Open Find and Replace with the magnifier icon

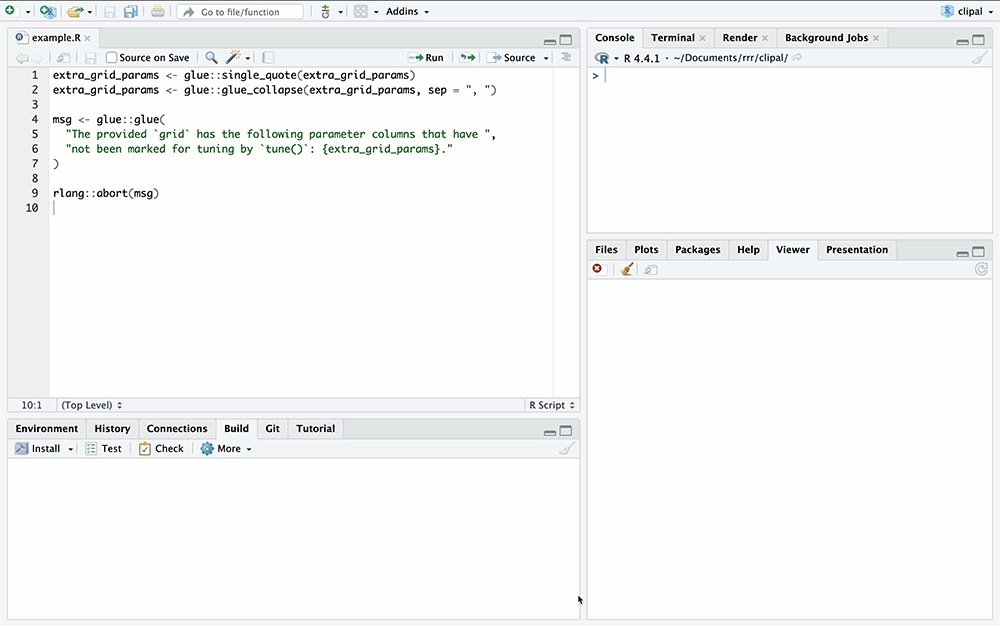[211, 57]
